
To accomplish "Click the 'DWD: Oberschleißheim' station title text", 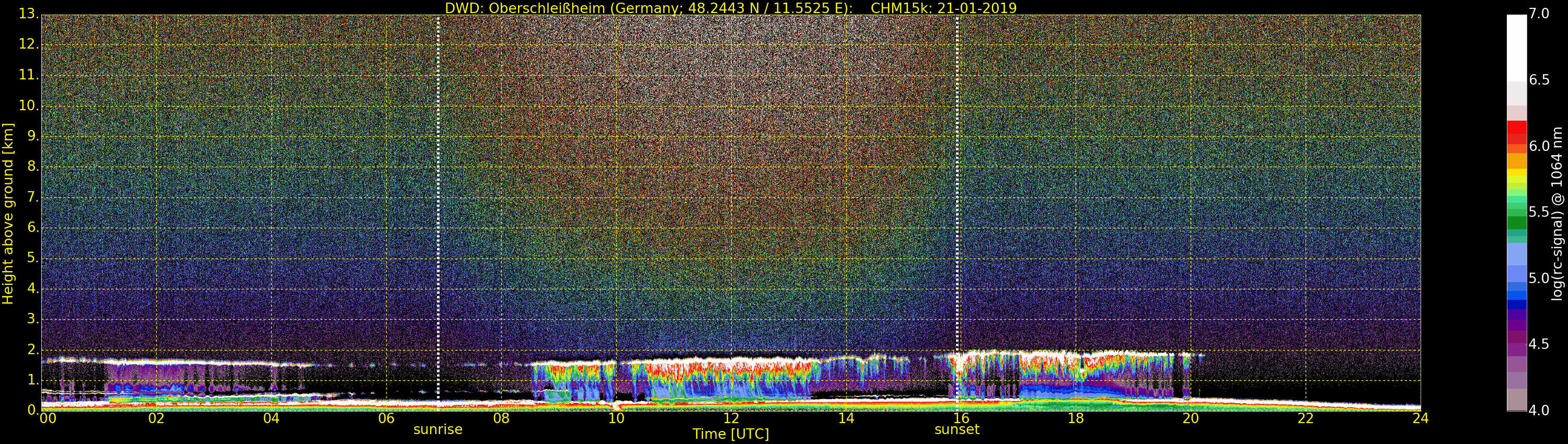I will 525,8.
